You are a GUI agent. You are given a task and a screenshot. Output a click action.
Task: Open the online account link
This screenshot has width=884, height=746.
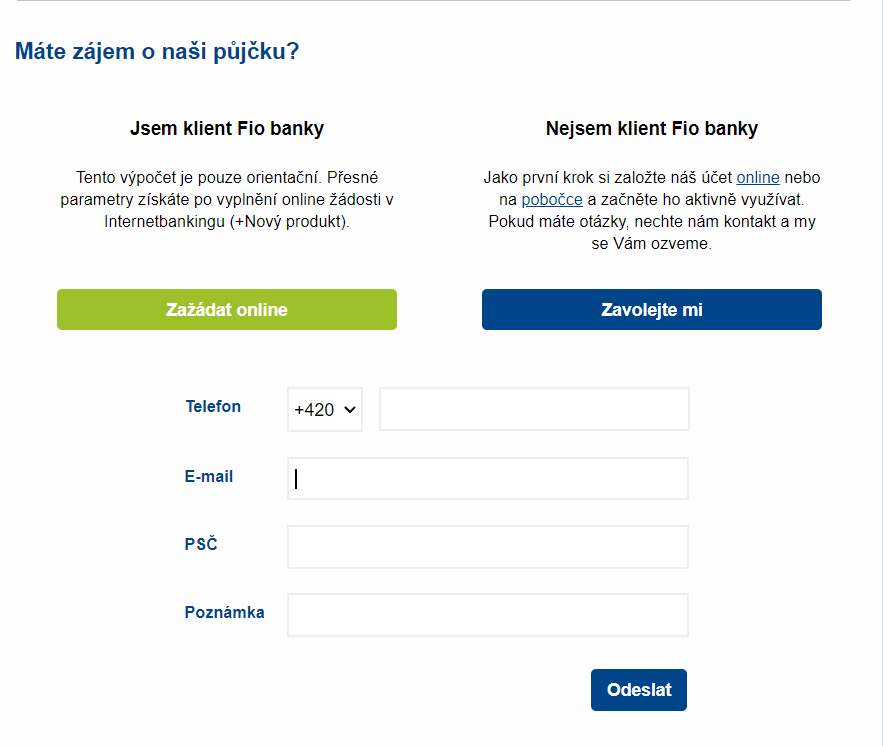(x=758, y=177)
